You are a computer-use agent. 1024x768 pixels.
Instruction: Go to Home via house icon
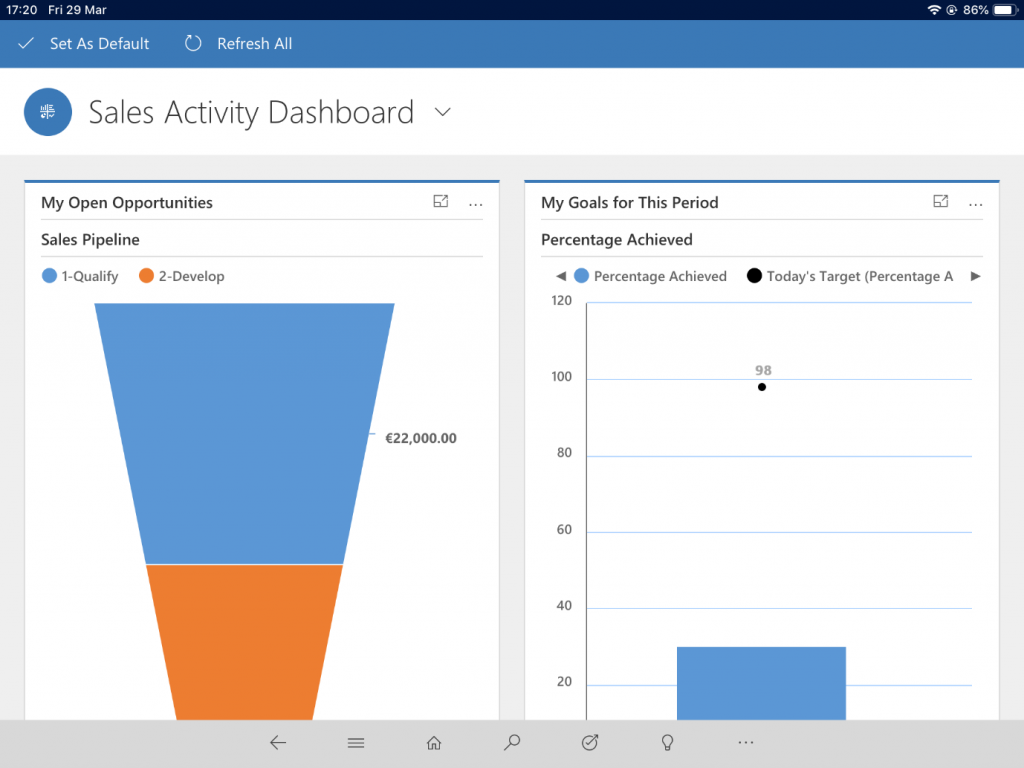434,743
